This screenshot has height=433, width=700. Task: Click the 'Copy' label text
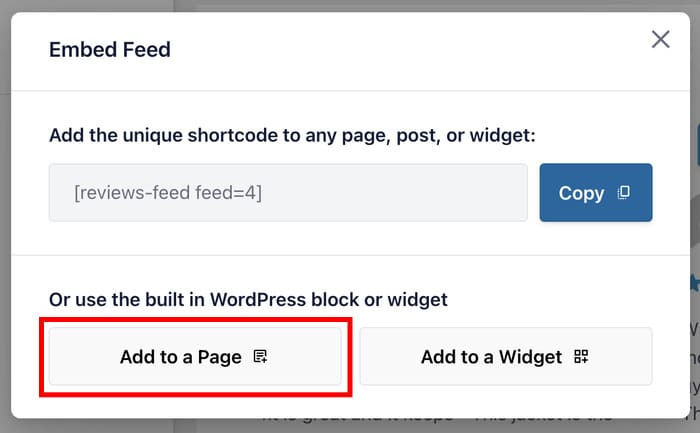click(x=581, y=193)
